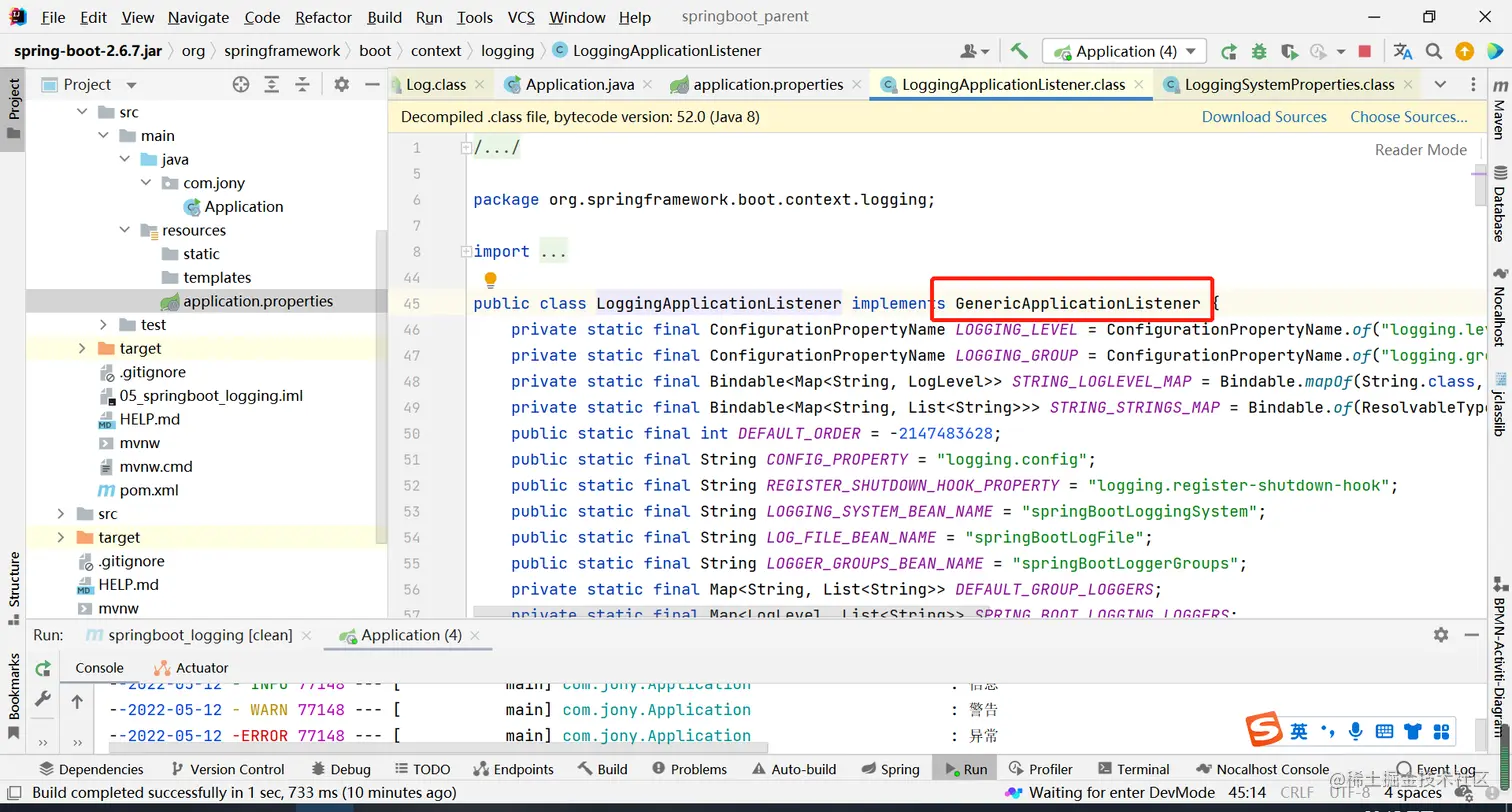This screenshot has height=812, width=1512.
Task: Open the File menu
Action: [53, 17]
